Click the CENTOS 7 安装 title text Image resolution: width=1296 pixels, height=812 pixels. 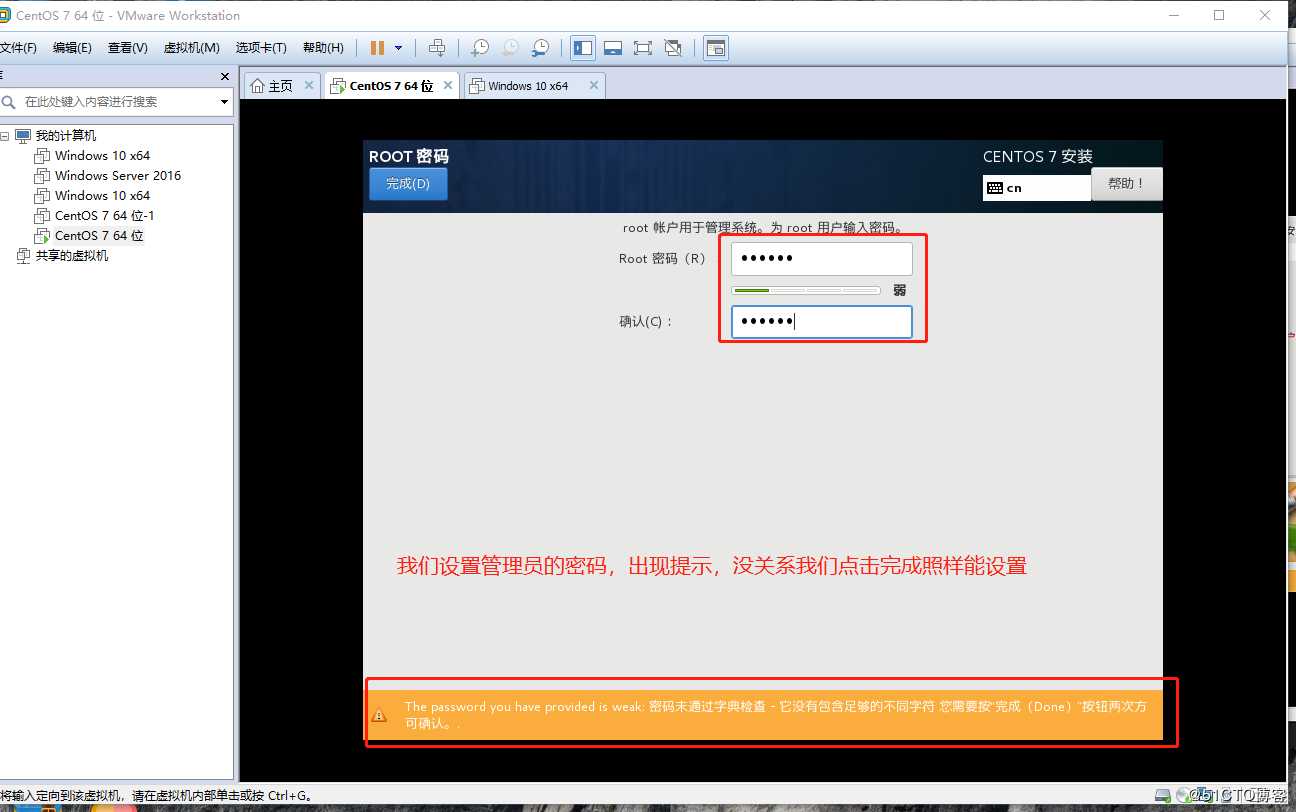[x=1038, y=156]
